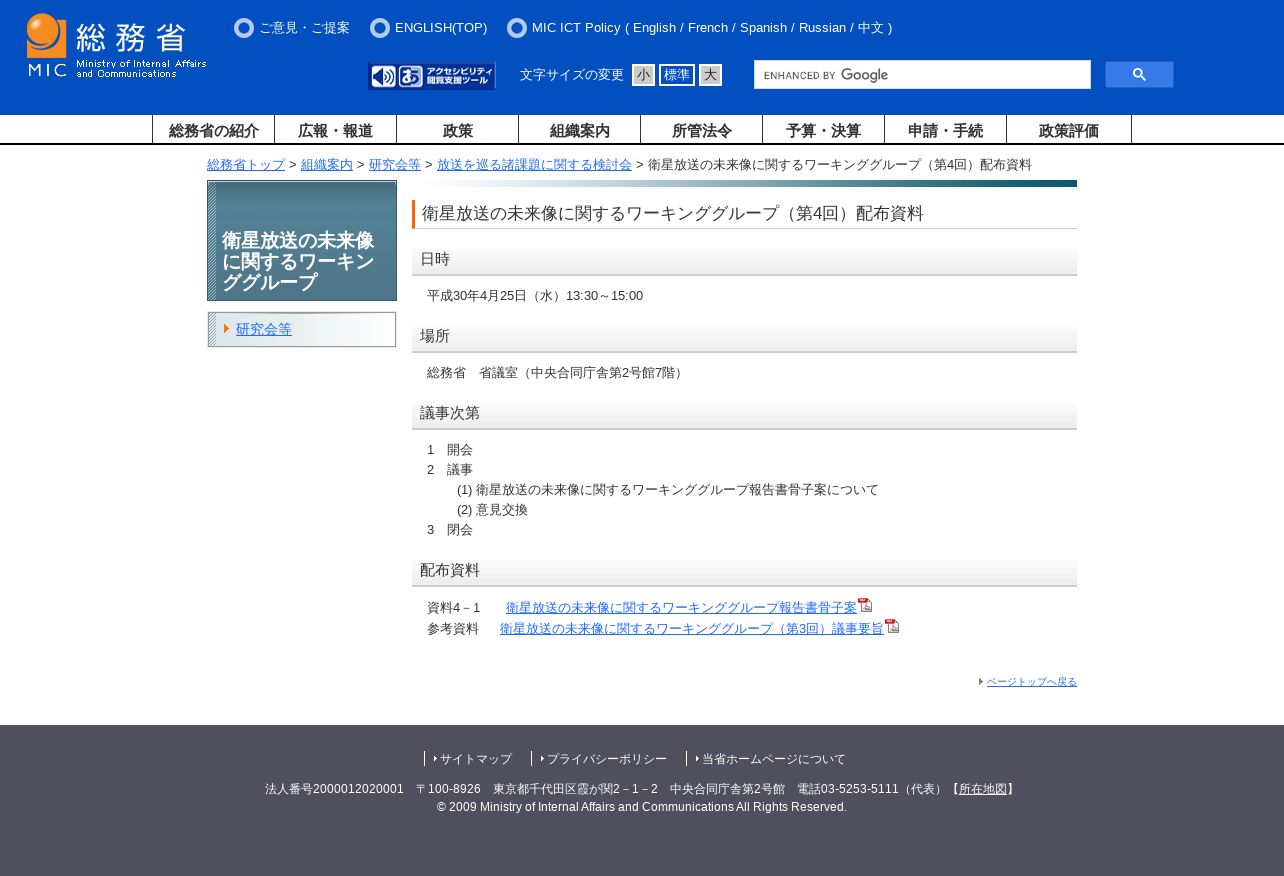Open the 所管法令 menu
The width and height of the screenshot is (1284, 876).
[x=702, y=130]
